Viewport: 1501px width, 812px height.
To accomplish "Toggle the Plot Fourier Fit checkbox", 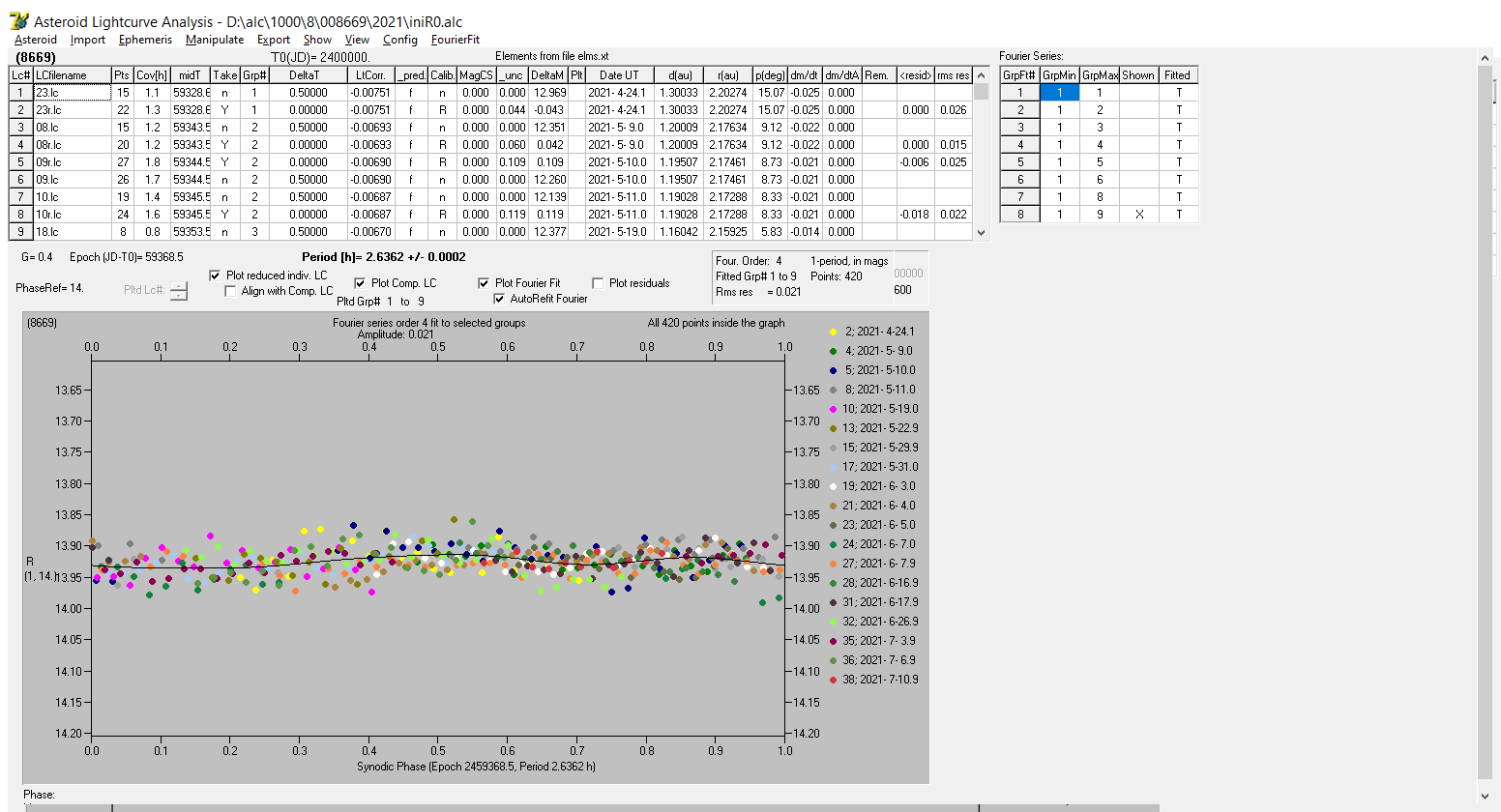I will 484,283.
